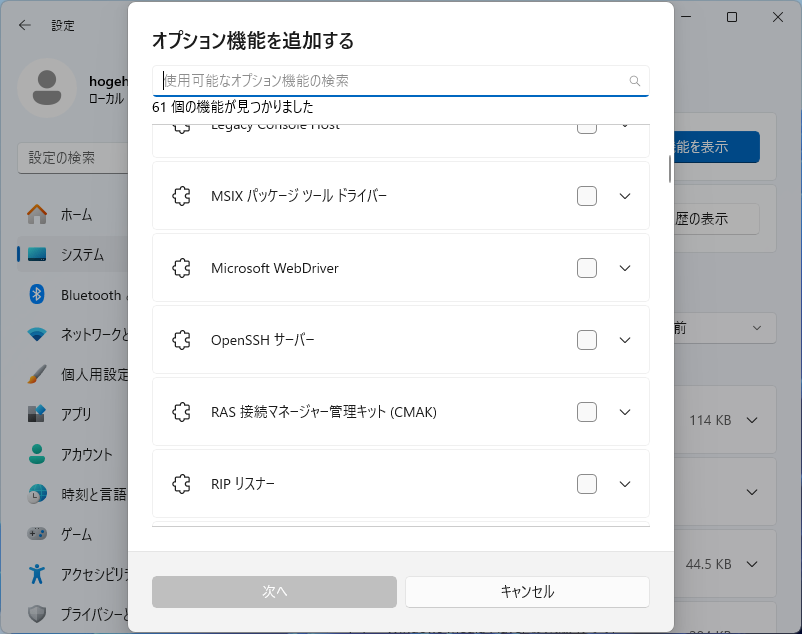The width and height of the screenshot is (802, 634).
Task: Check the Microsoft WebDriver checkbox
Action: (x=587, y=268)
